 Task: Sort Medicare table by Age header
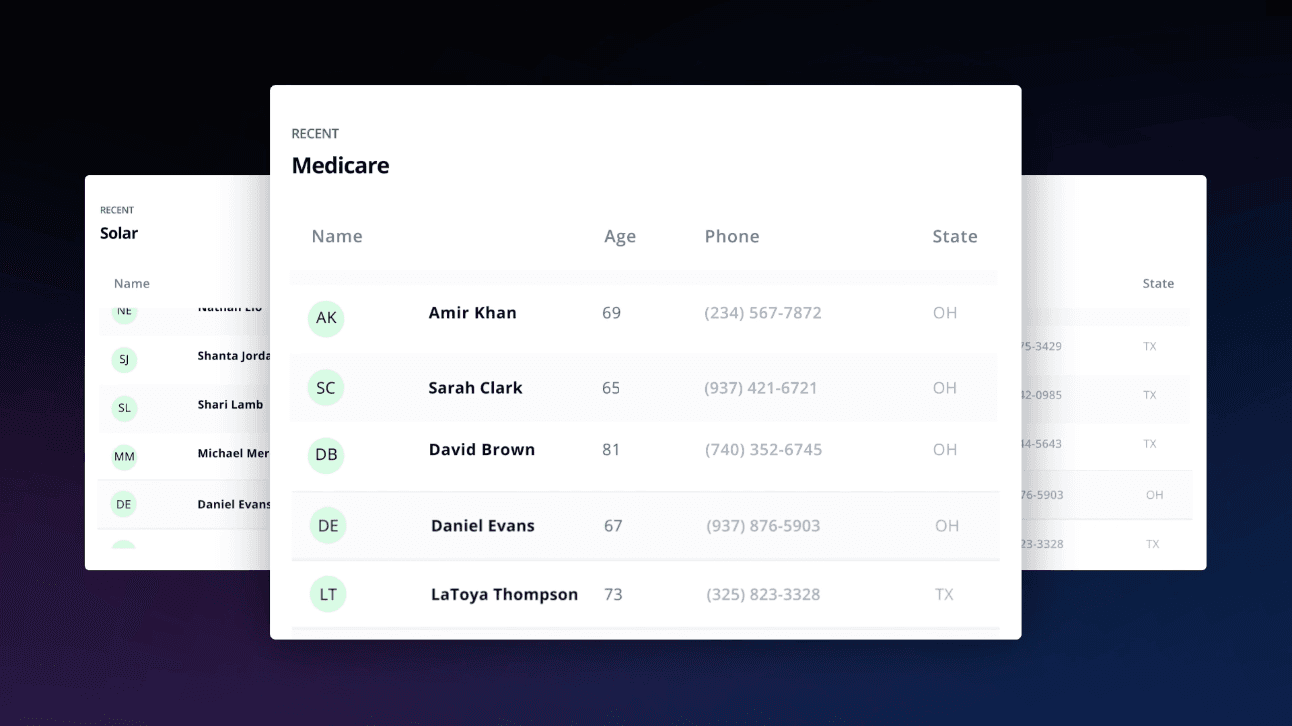point(620,237)
